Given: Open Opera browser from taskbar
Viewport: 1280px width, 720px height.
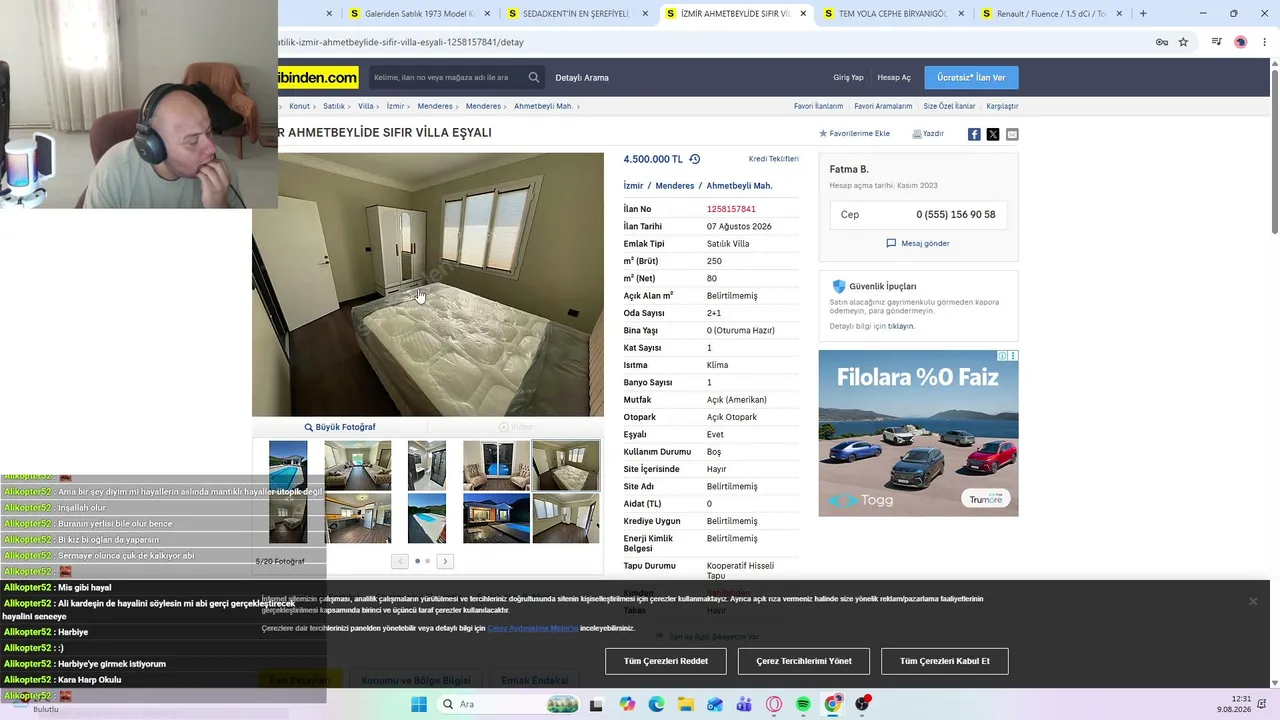Looking at the screenshot, I should (774, 704).
